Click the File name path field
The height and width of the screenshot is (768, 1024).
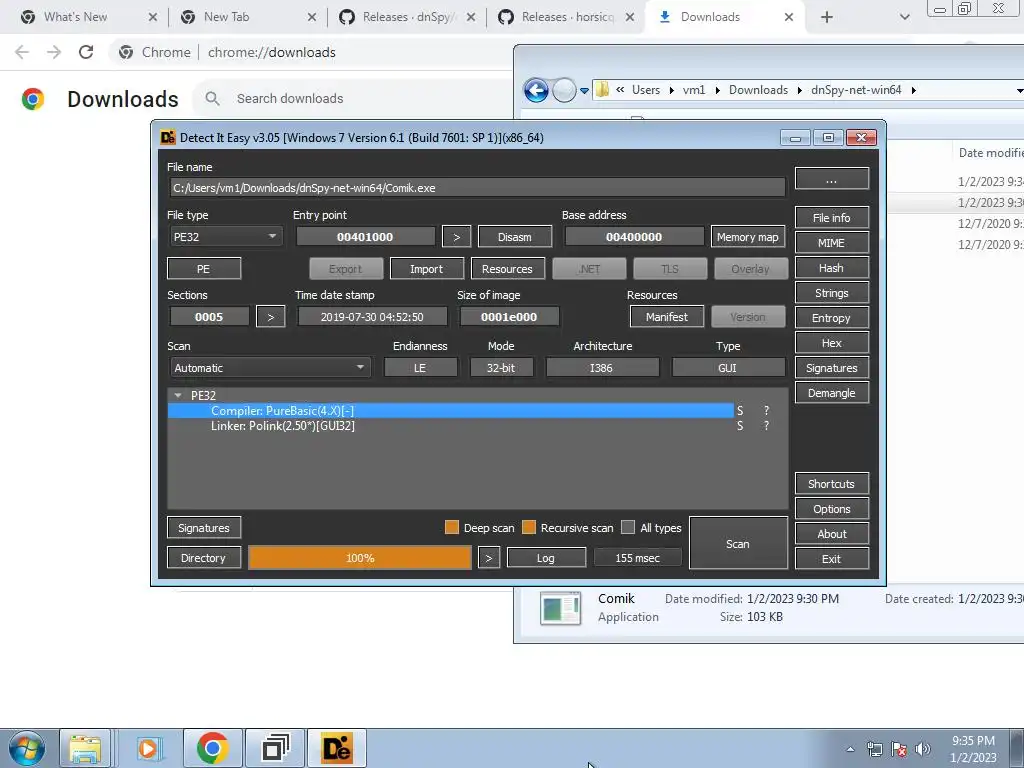pyautogui.click(x=477, y=188)
